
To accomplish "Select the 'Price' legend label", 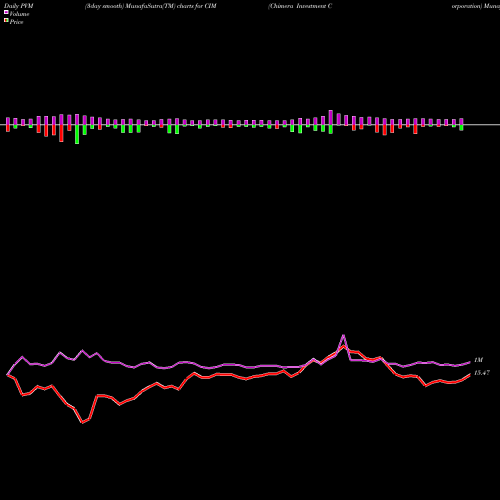I will (16, 22).
